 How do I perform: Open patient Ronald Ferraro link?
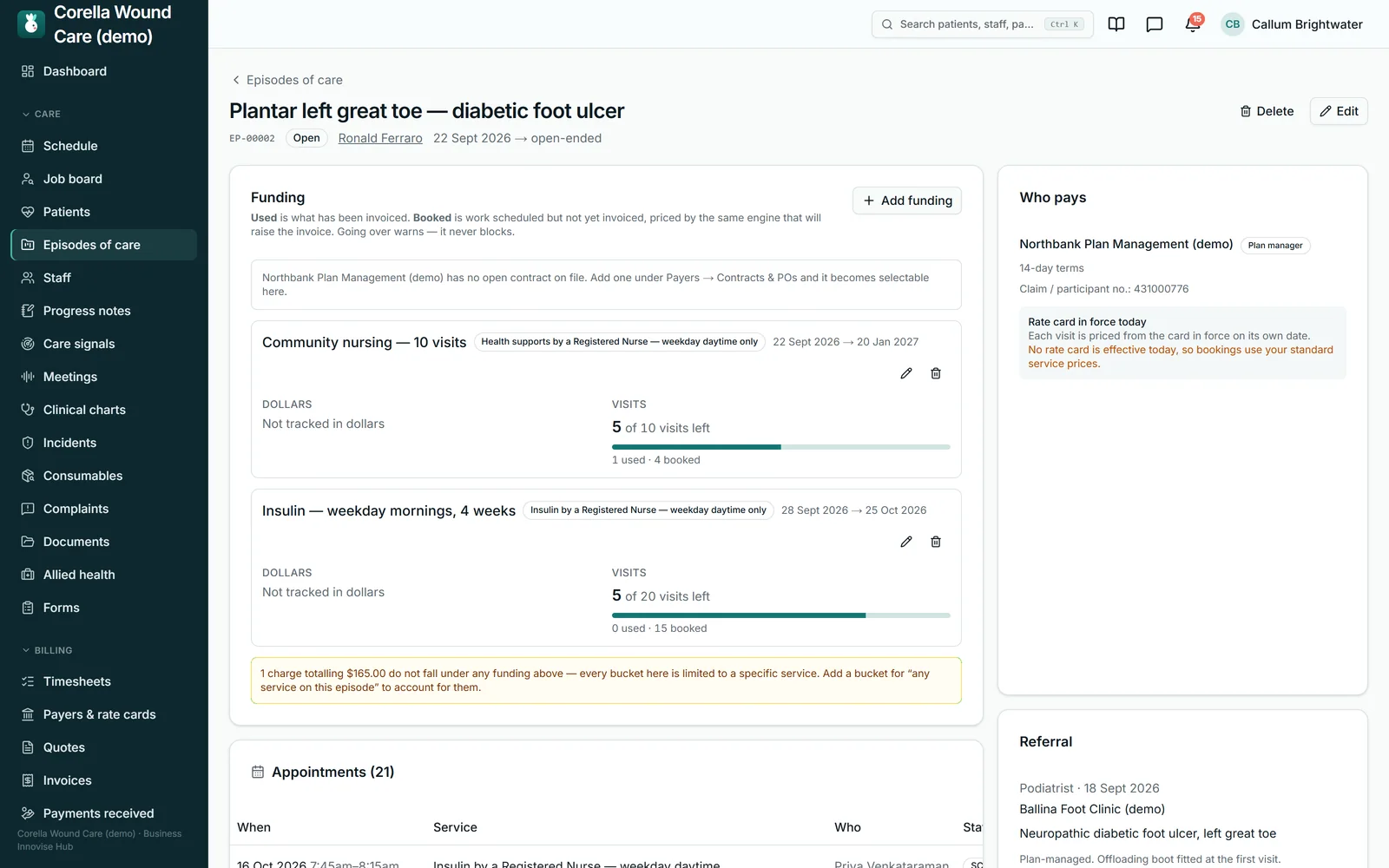tap(380, 138)
